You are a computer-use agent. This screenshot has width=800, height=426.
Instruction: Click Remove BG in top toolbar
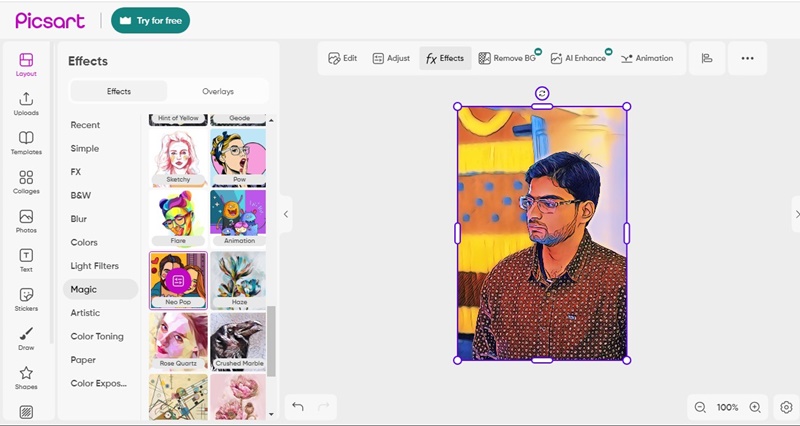[508, 58]
